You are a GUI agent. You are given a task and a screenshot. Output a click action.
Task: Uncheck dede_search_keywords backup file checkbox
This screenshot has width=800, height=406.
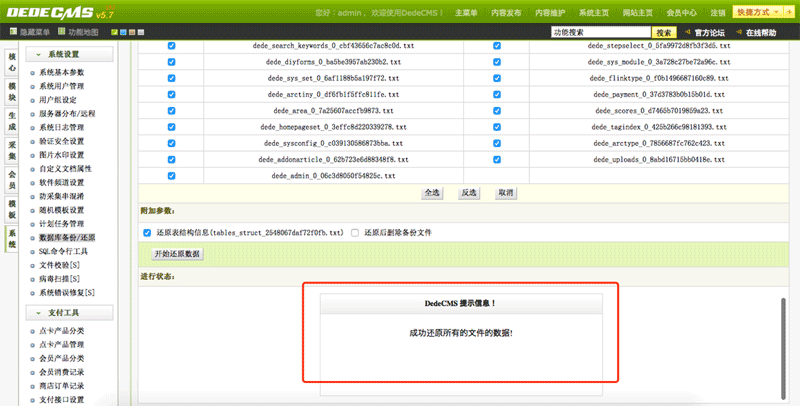(171, 47)
